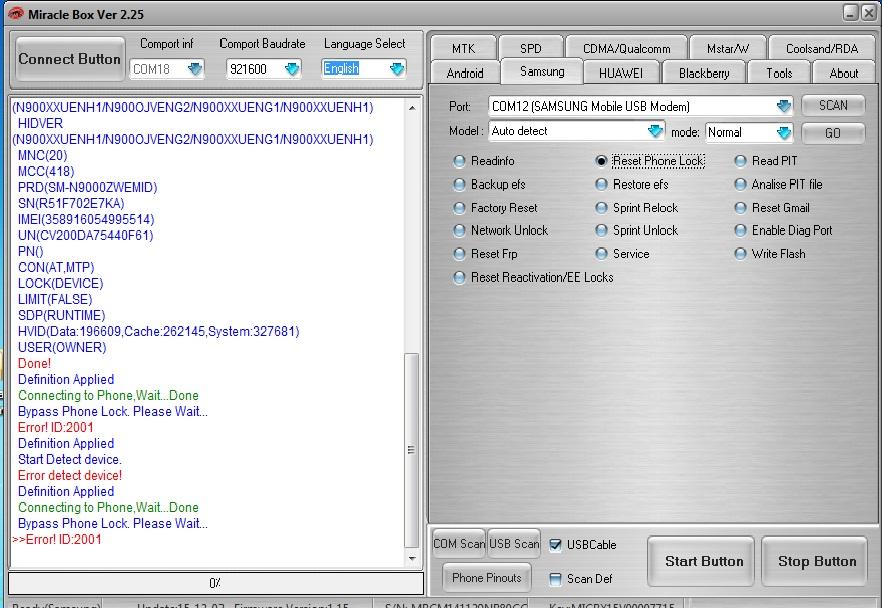Click the PRD(SM-N9000ZWEMID) log line

(87, 187)
